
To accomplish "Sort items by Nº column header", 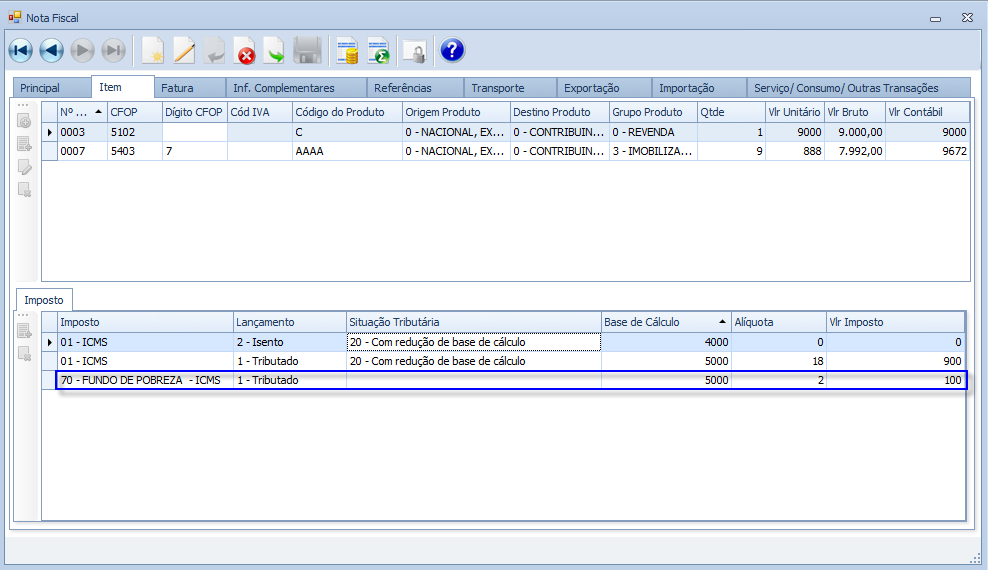I will pos(80,112).
